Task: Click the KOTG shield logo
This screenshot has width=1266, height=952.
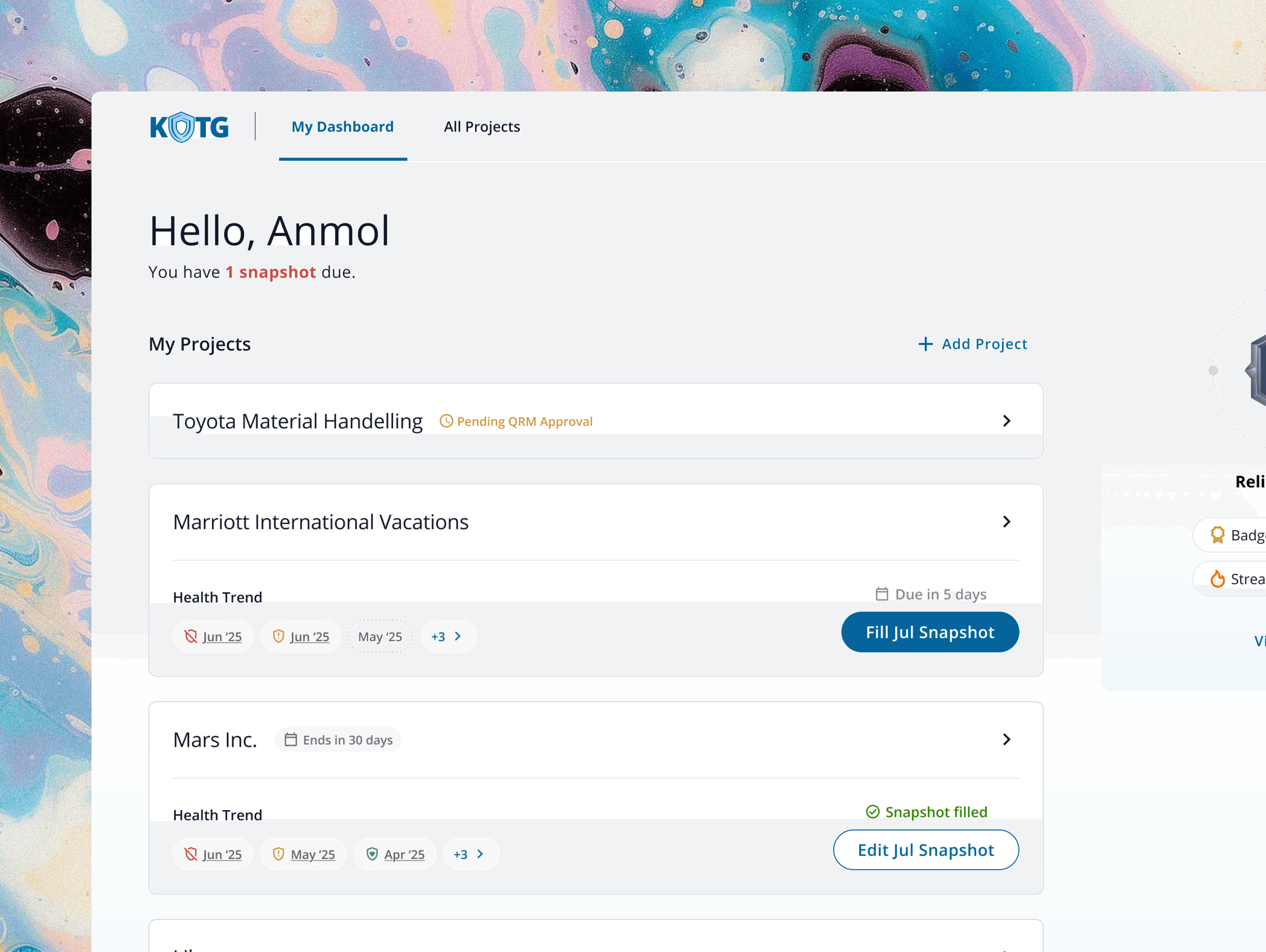Action: pyautogui.click(x=182, y=127)
